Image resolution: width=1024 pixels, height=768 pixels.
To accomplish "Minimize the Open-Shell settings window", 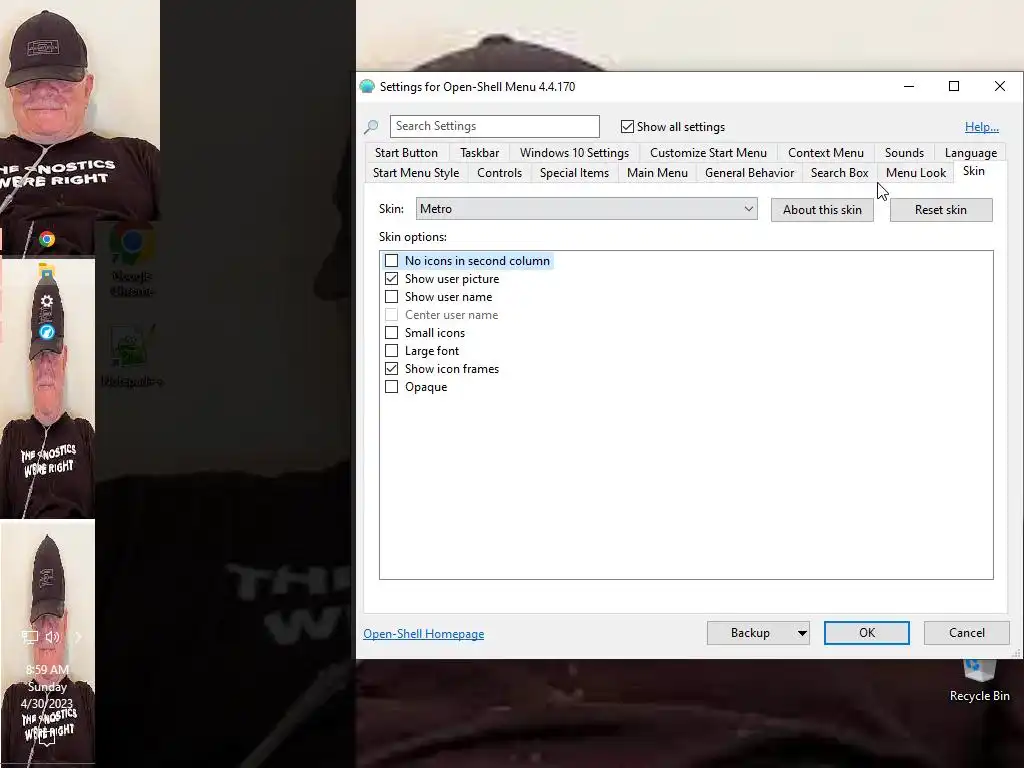I will [x=908, y=86].
